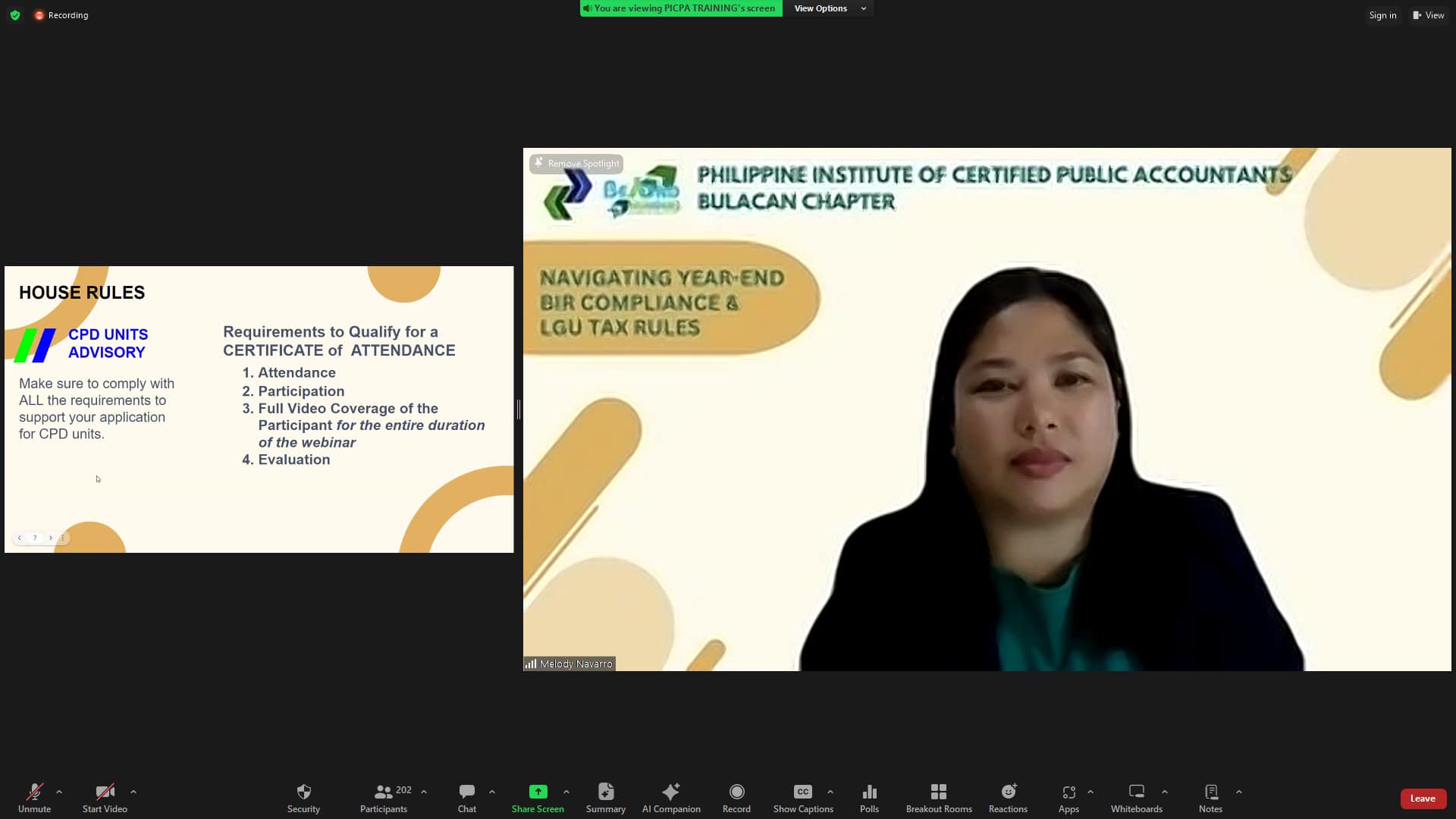The height and width of the screenshot is (819, 1456).
Task: Open the Participants panel
Action: pyautogui.click(x=384, y=798)
